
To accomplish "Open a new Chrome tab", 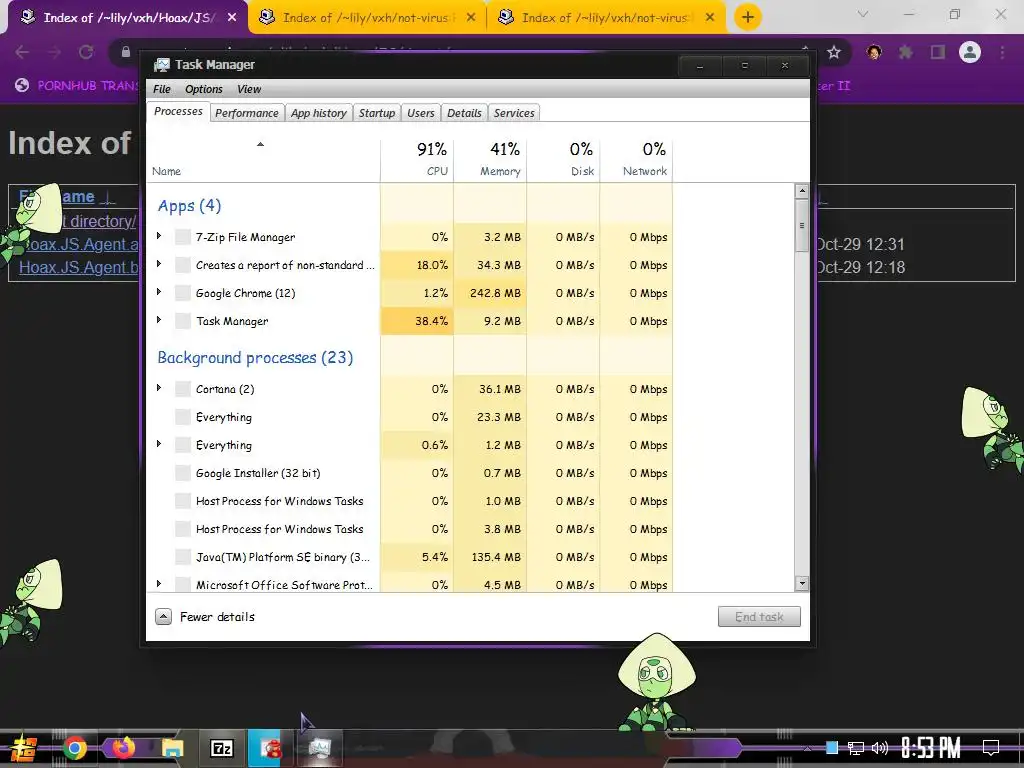I will (x=748, y=17).
